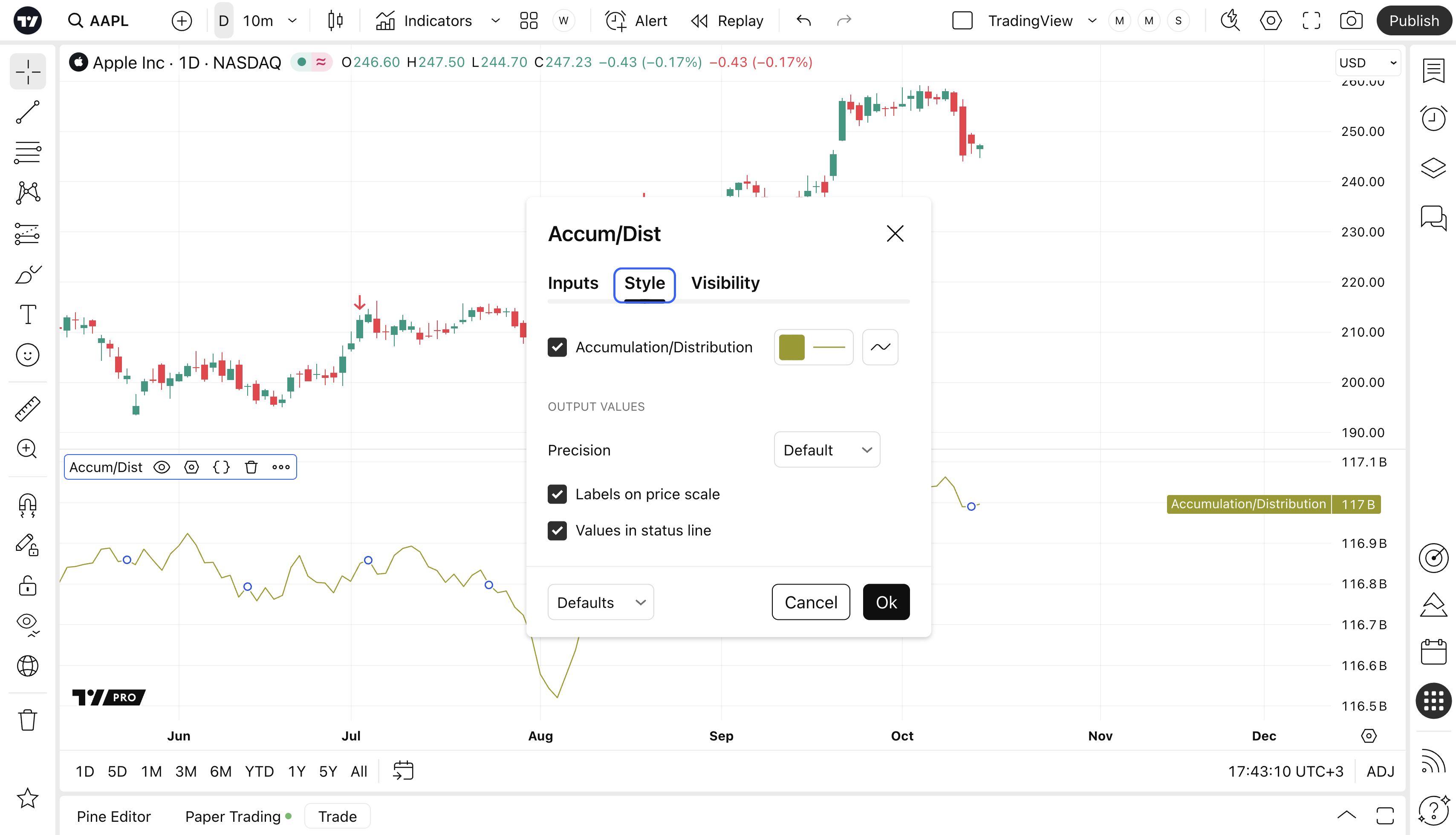The image size is (1456, 835).
Task: Open the Accumulation/Distribution line color swatch
Action: (x=792, y=347)
